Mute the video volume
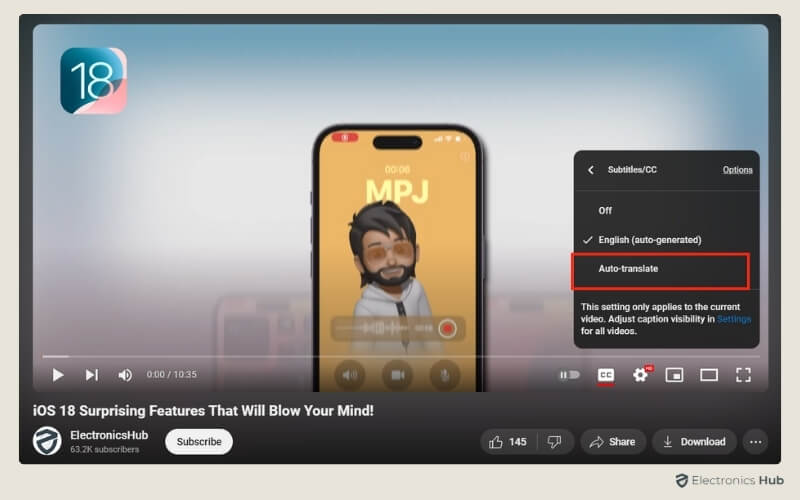The image size is (800, 500). pyautogui.click(x=125, y=375)
